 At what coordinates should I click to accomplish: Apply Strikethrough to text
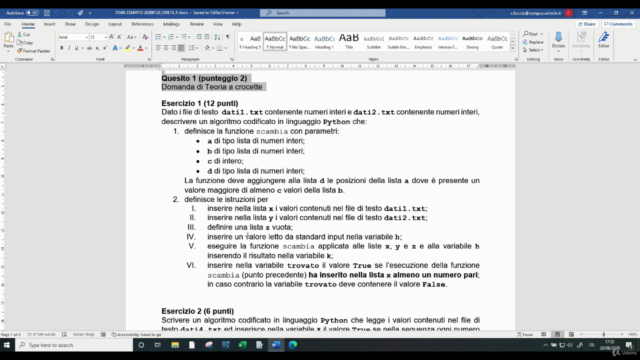point(89,48)
